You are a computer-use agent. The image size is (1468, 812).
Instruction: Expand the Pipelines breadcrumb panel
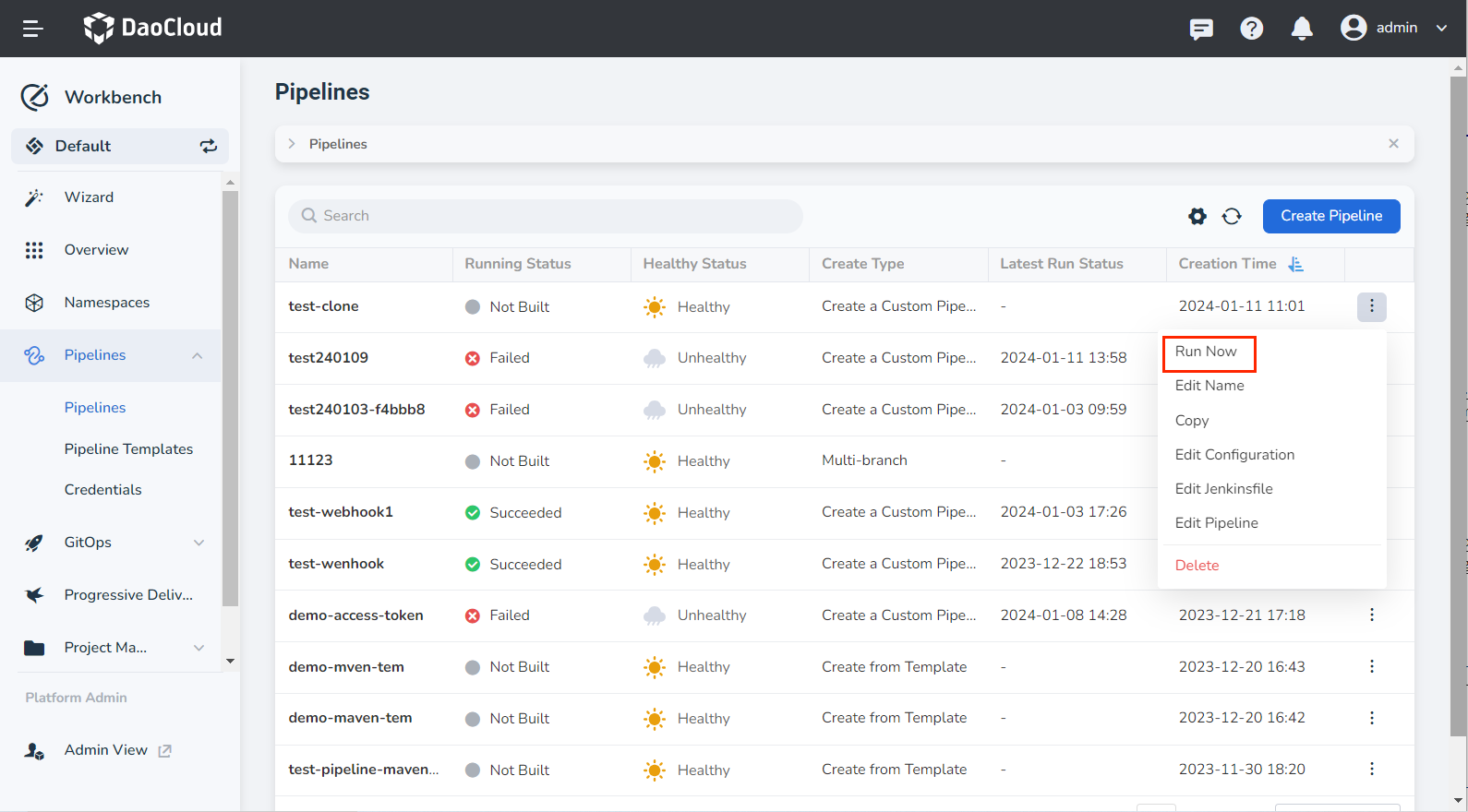coord(292,144)
